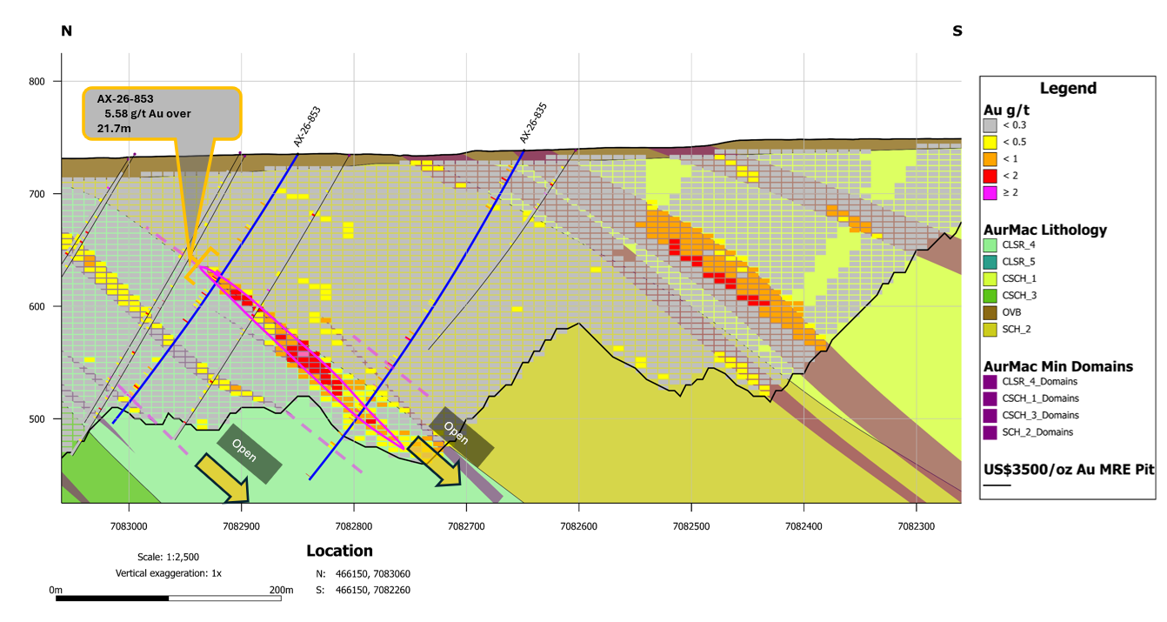This screenshot has height=622, width=1167.
Task: Click the left yellow down-right arrow
Action: (222, 478)
